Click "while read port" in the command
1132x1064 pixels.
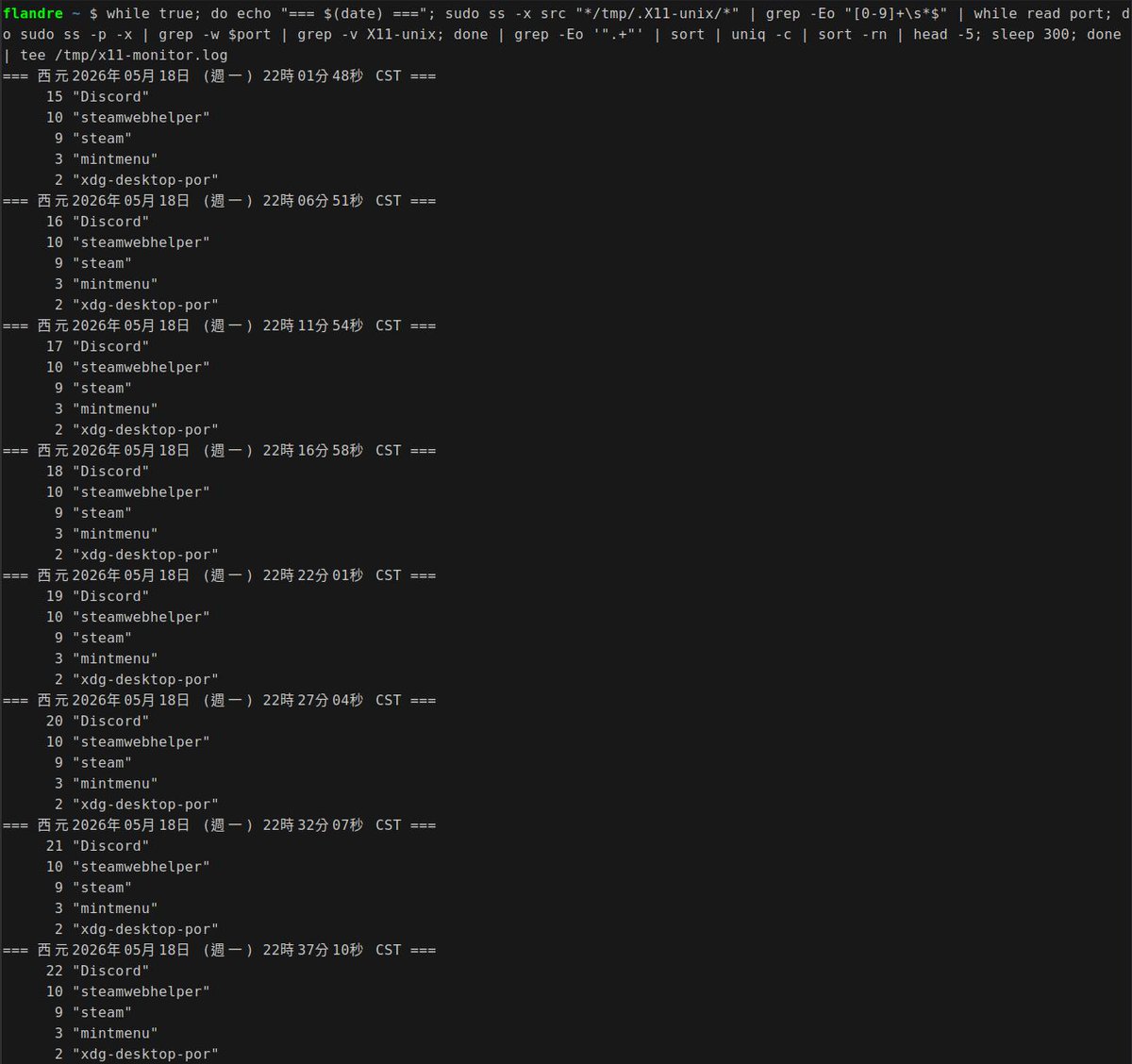[1039, 13]
